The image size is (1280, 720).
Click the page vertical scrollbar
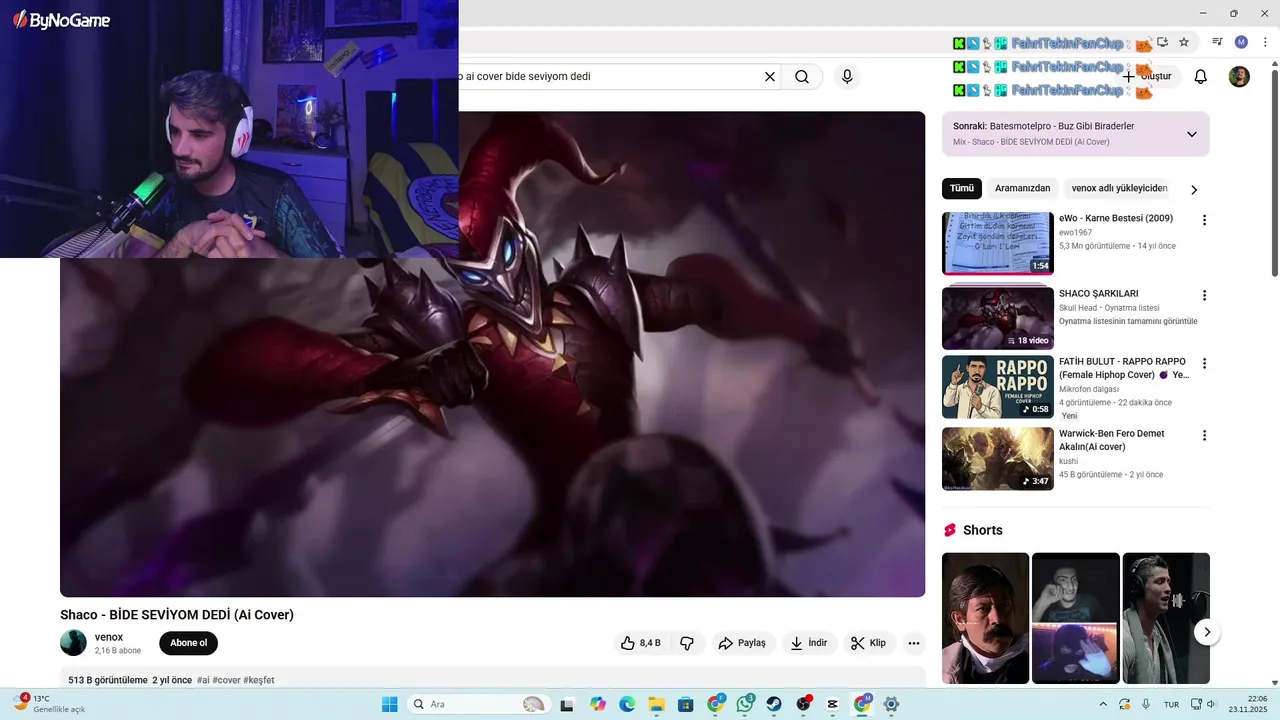(1274, 175)
